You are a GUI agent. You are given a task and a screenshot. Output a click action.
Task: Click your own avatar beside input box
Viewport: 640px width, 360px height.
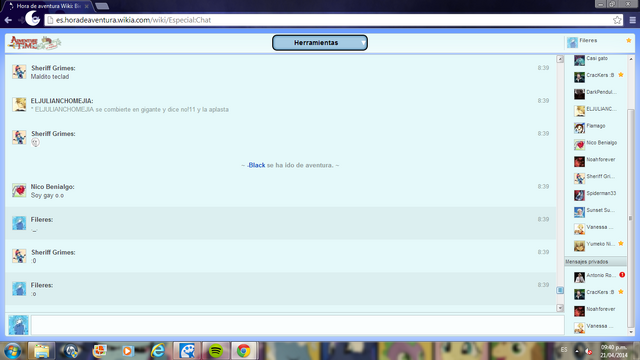click(18, 325)
